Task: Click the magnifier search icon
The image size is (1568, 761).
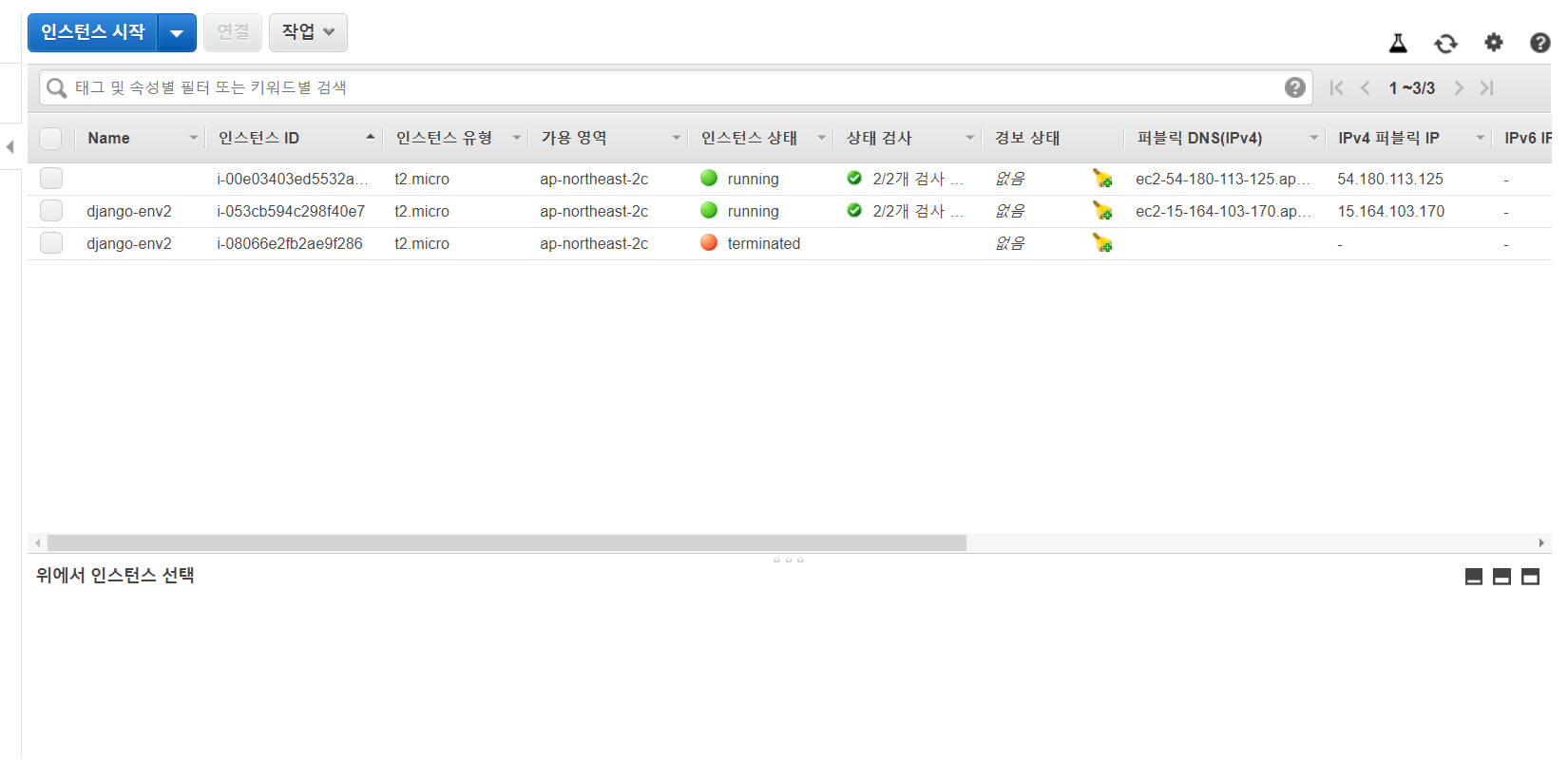Action: 57,87
